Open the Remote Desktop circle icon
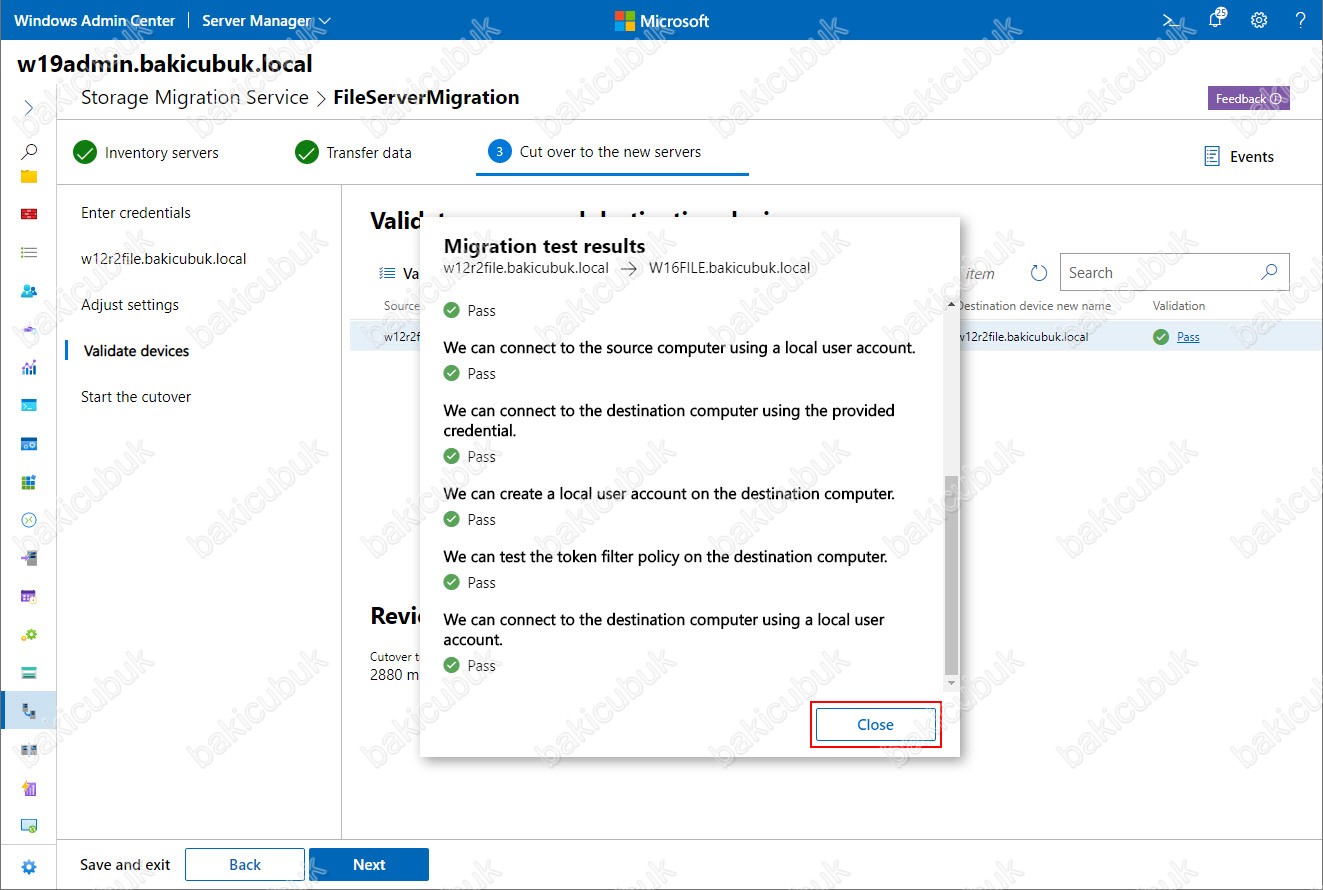Image resolution: width=1323 pixels, height=890 pixels. (29, 520)
